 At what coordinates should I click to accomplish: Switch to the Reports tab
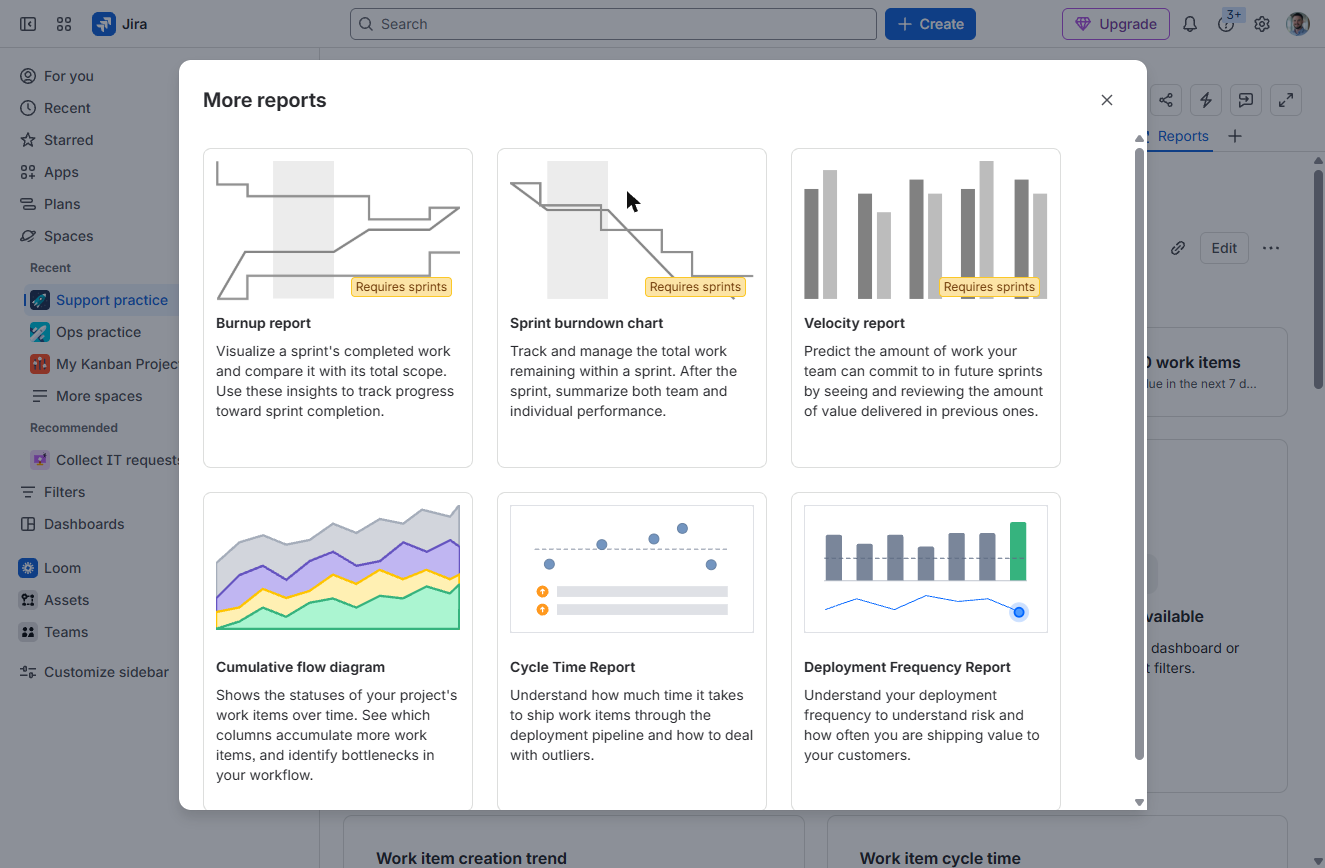click(1183, 136)
